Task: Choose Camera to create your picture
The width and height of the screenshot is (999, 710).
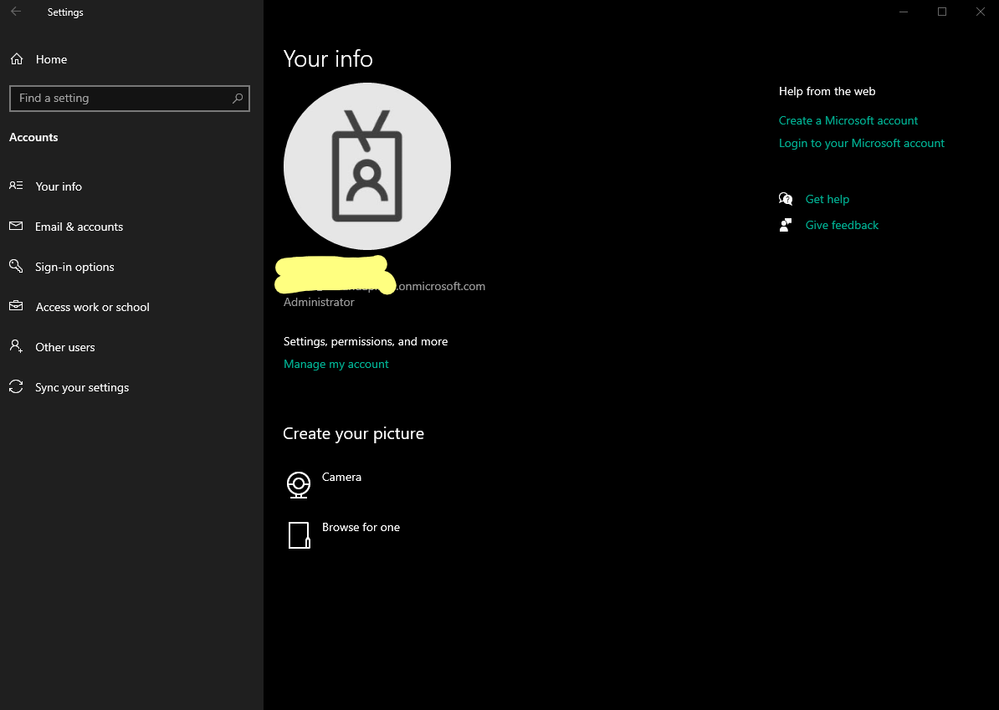Action: tap(341, 477)
